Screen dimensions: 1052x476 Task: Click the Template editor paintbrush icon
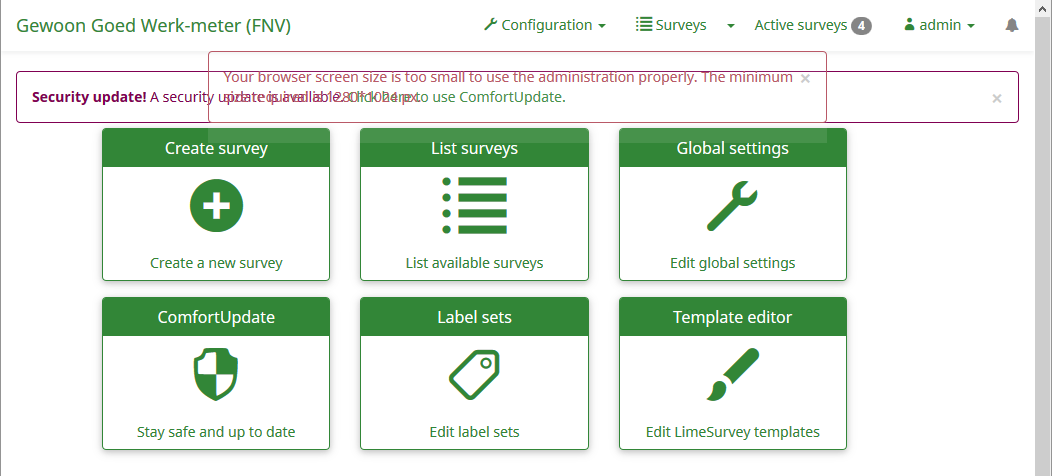pos(732,374)
